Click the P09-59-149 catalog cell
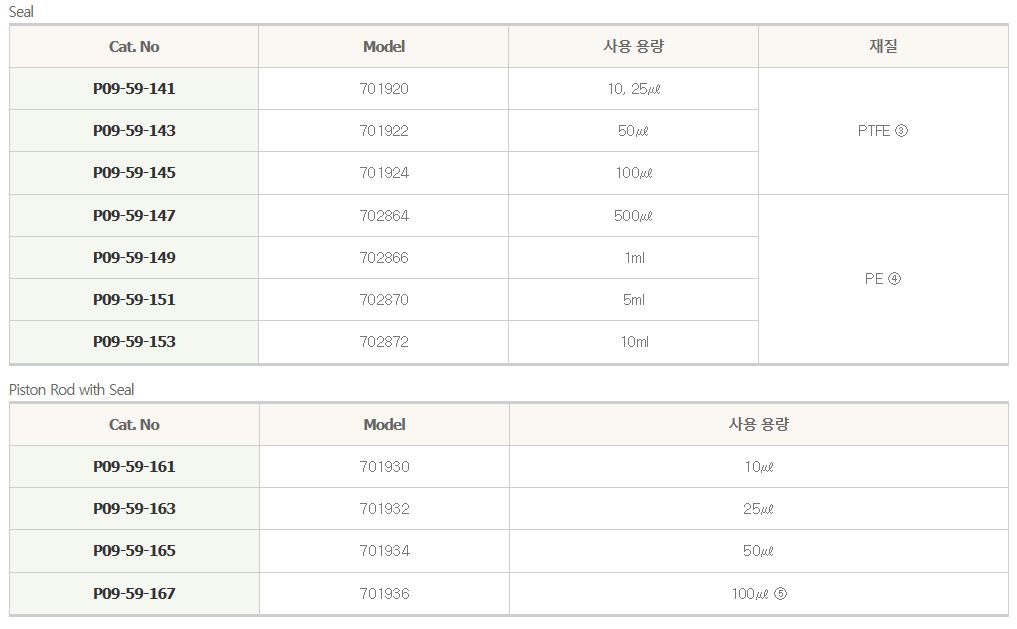Screen dimensions: 1017x629 point(134,258)
